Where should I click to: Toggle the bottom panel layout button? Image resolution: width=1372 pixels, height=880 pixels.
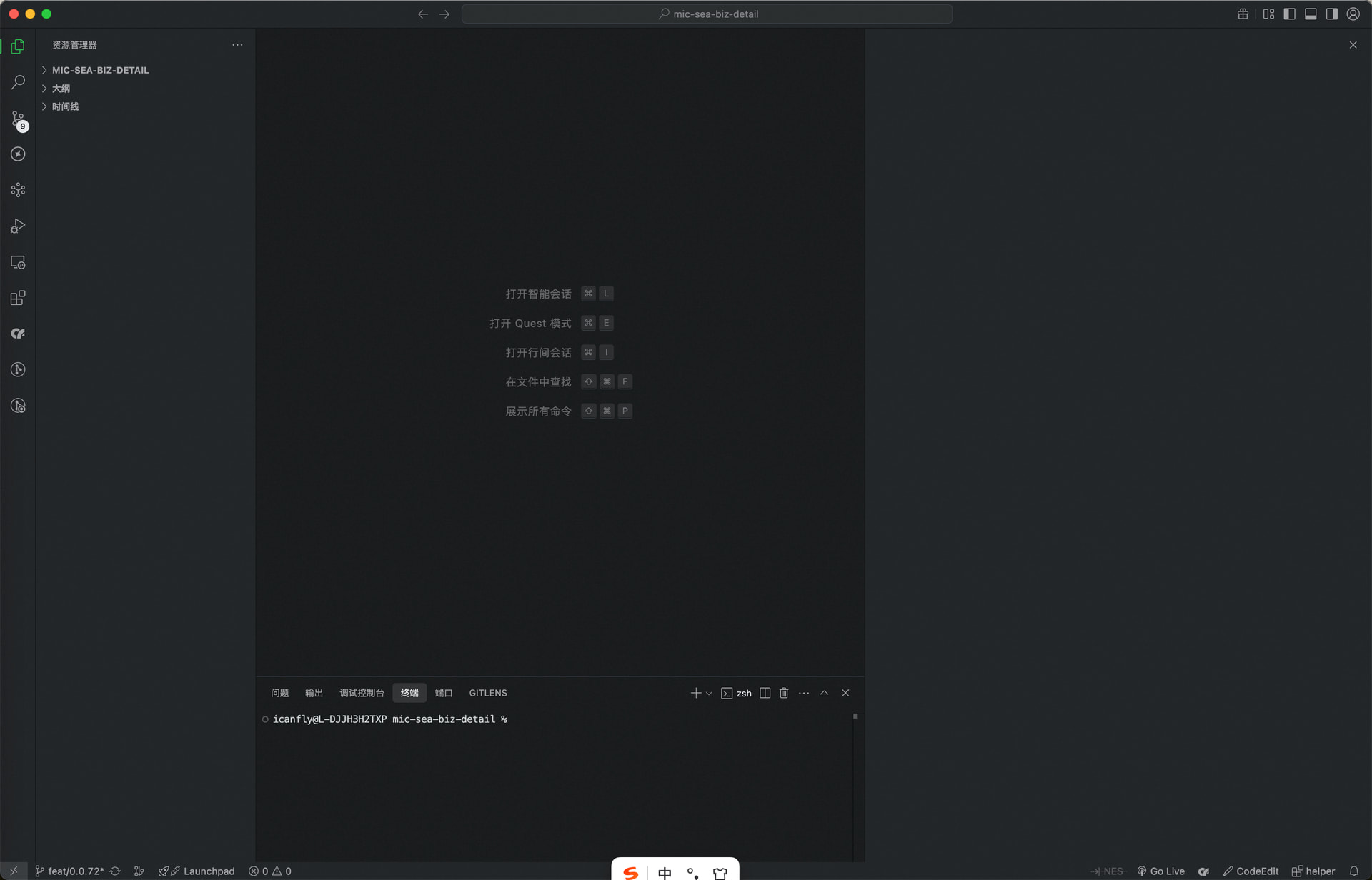1311,14
